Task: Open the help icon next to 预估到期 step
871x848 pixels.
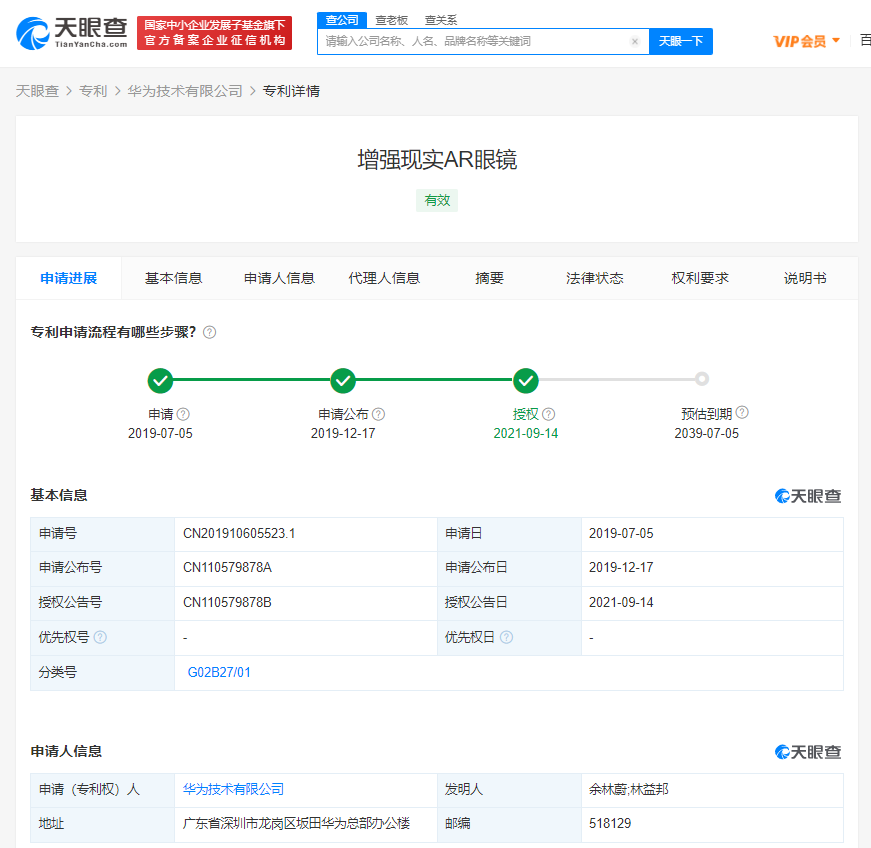Action: [x=742, y=413]
